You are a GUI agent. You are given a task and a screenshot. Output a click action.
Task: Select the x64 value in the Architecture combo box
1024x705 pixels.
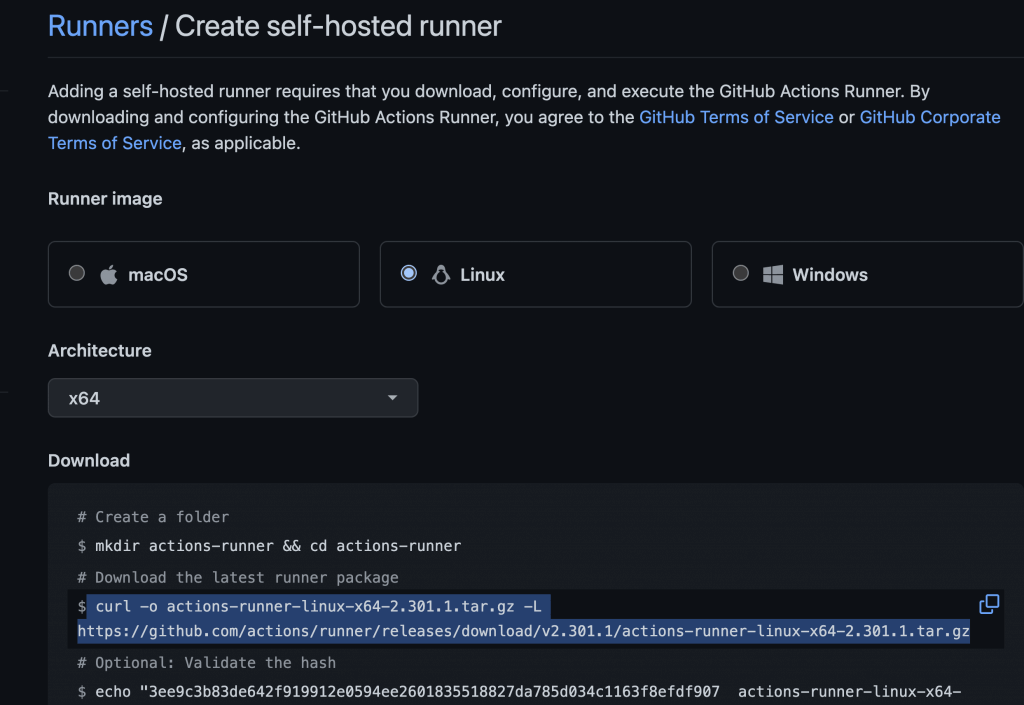point(233,398)
